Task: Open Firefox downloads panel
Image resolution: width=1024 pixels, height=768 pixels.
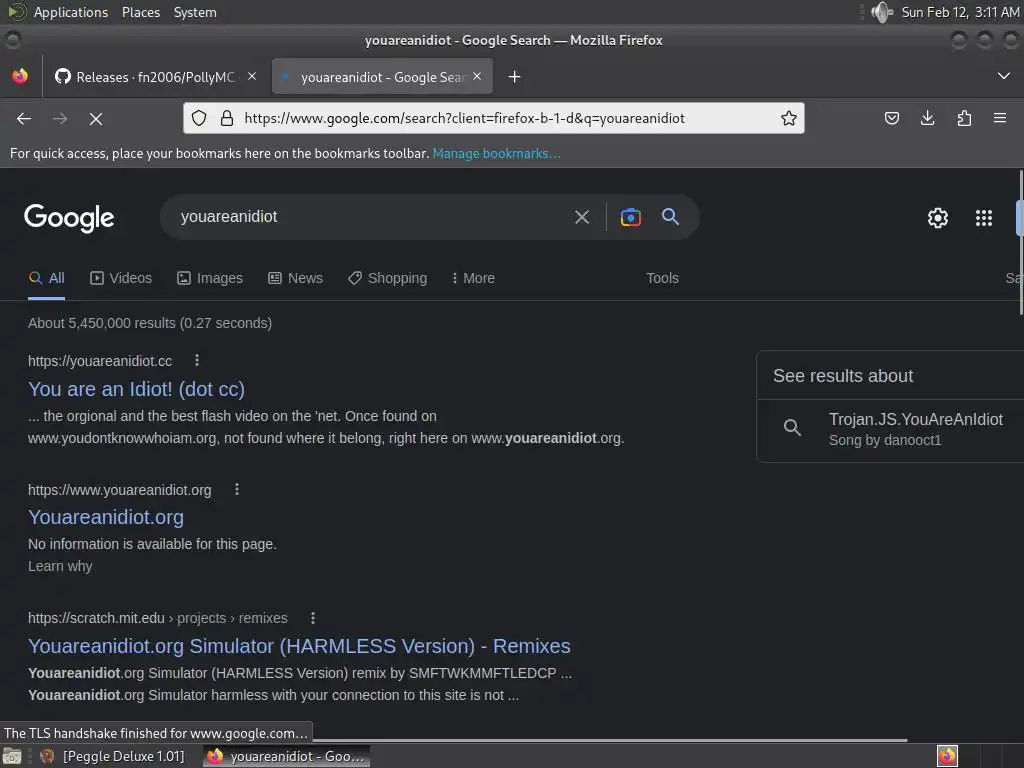Action: click(x=927, y=118)
